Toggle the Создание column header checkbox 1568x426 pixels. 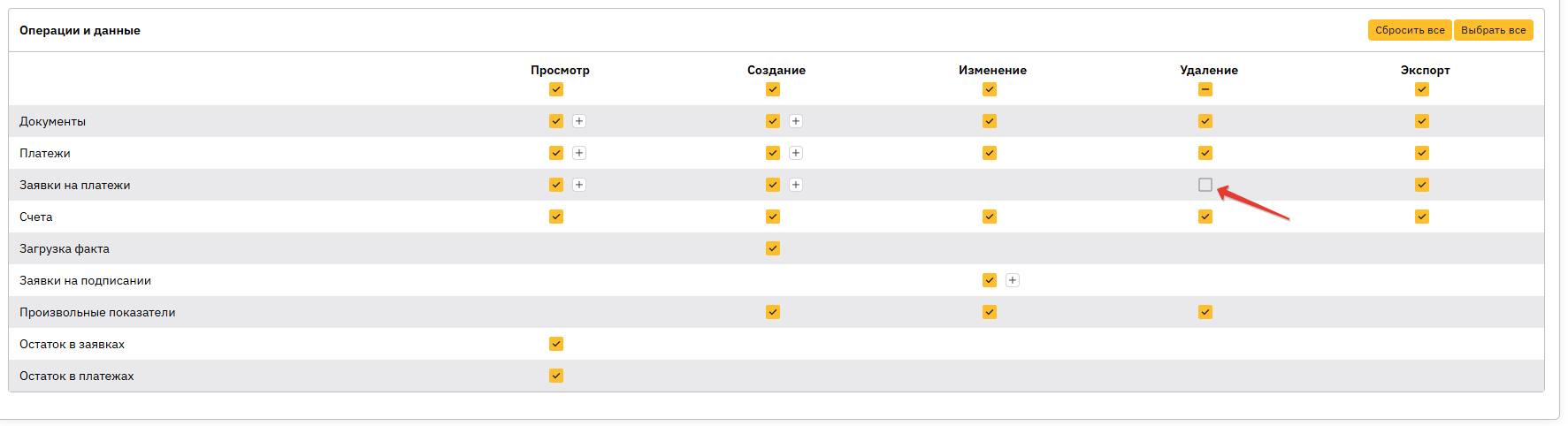[773, 89]
